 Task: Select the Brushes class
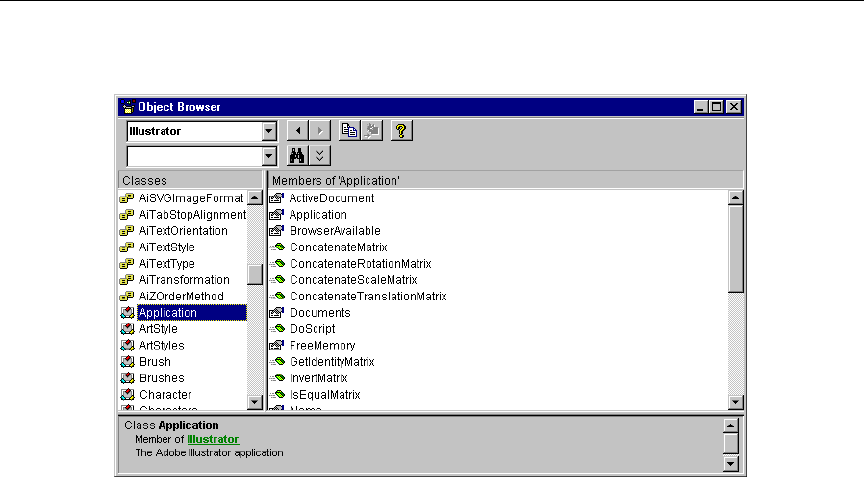(x=161, y=378)
